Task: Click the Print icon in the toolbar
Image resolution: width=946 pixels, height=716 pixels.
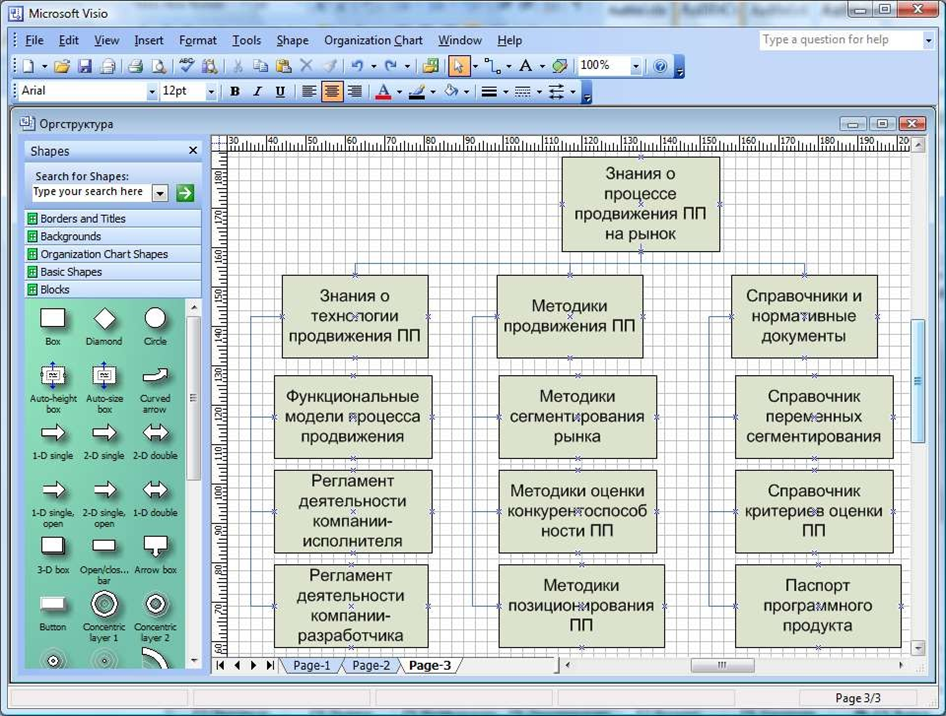Action: coord(135,66)
